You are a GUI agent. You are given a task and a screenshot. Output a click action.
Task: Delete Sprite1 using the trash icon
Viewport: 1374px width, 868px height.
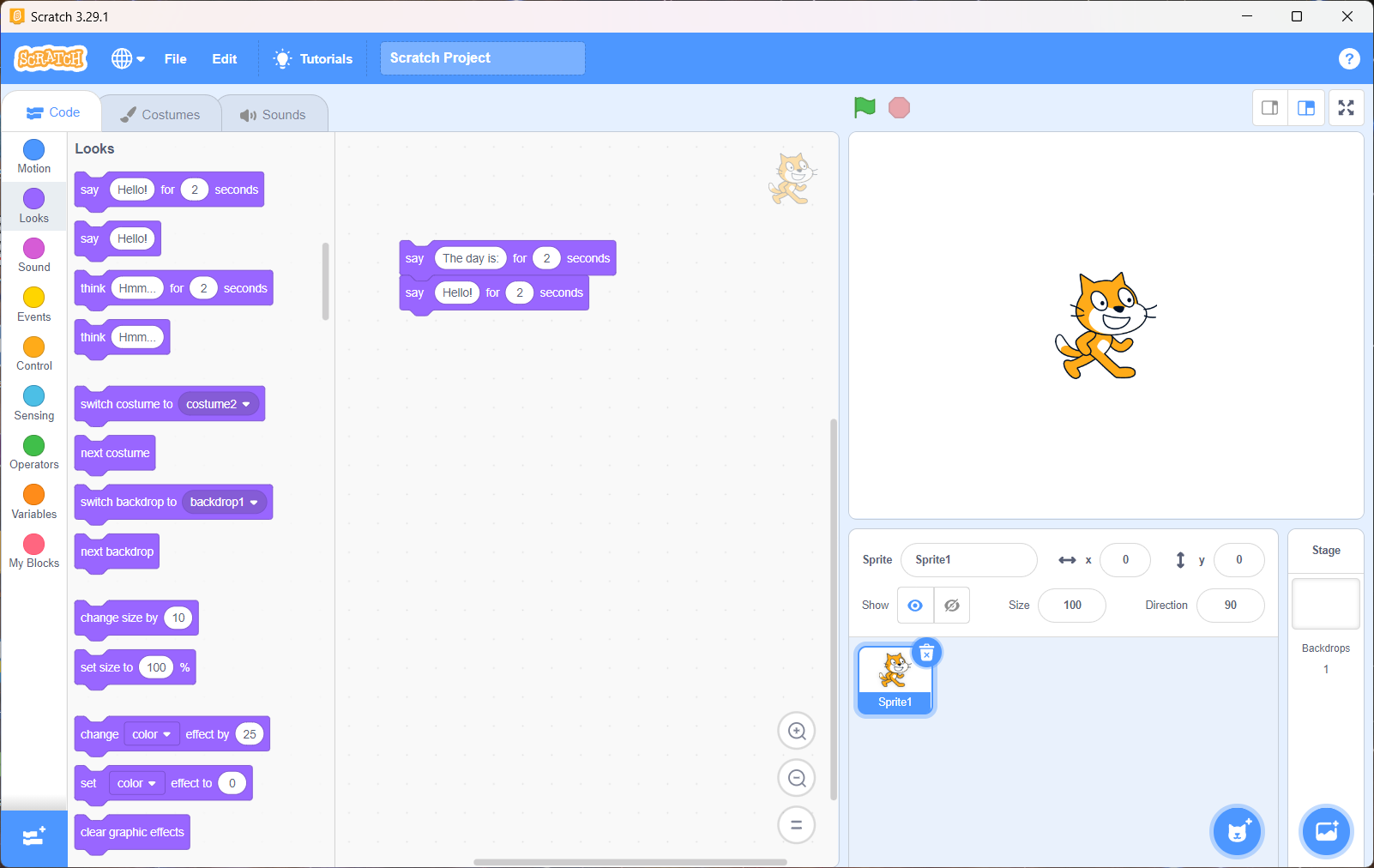click(x=926, y=654)
